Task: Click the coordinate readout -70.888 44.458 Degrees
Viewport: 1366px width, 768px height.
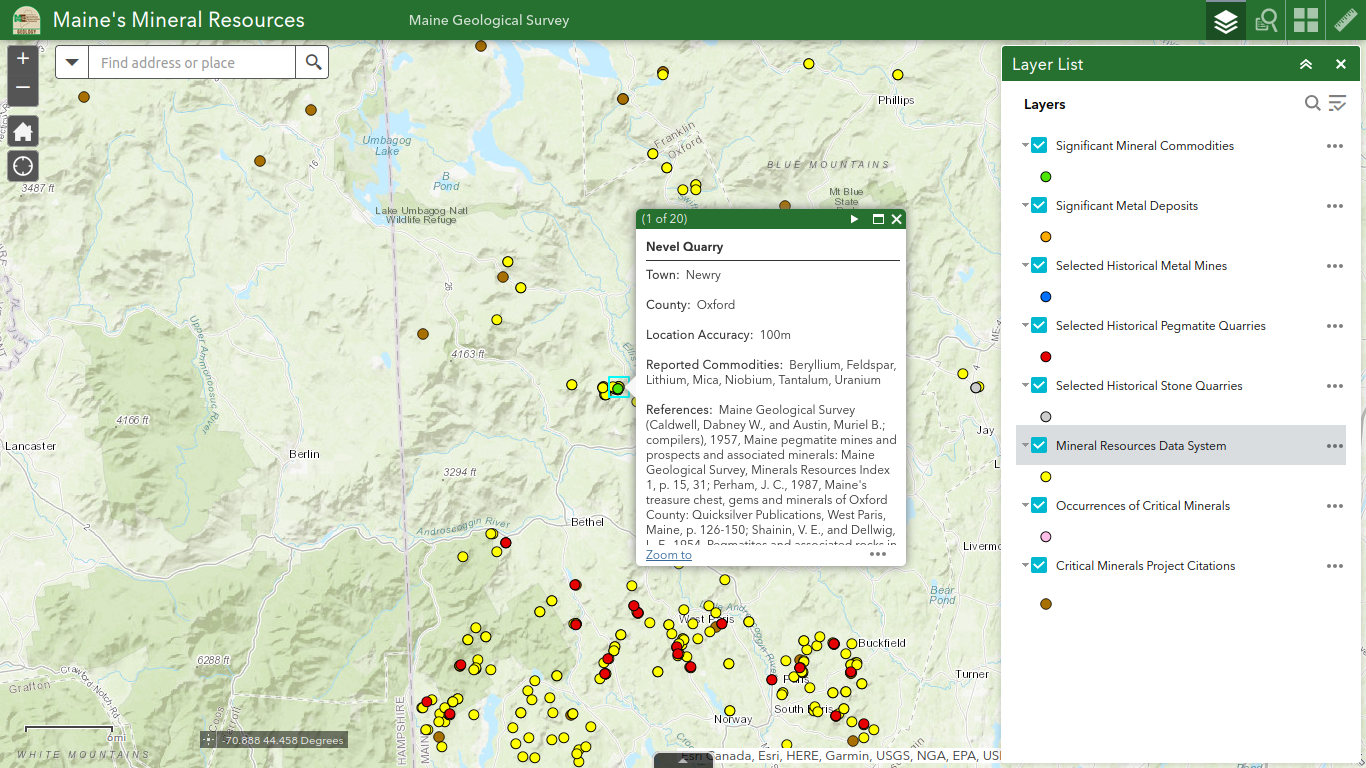Action: [283, 741]
